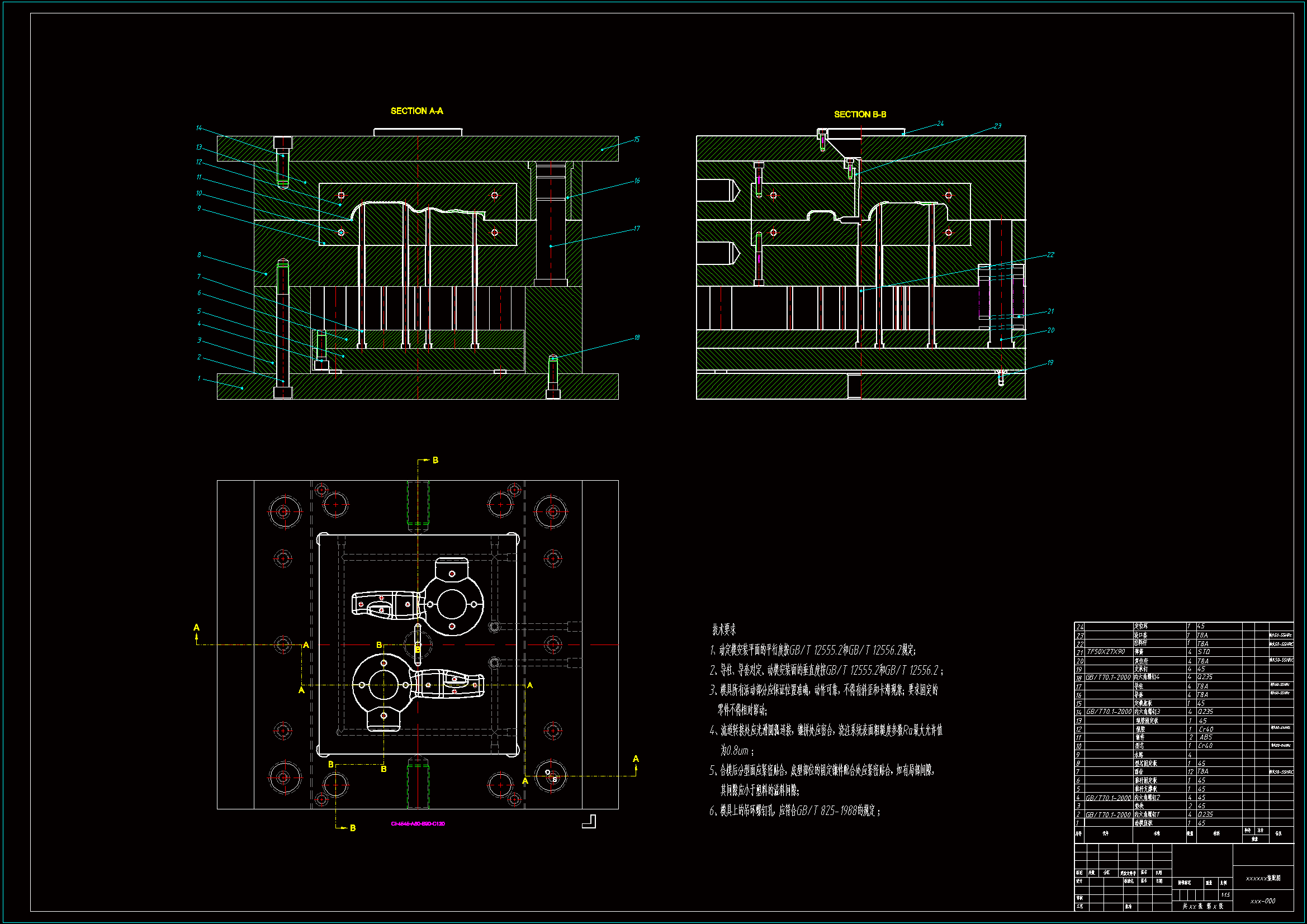Select part callout number 24

pyautogui.click(x=940, y=124)
